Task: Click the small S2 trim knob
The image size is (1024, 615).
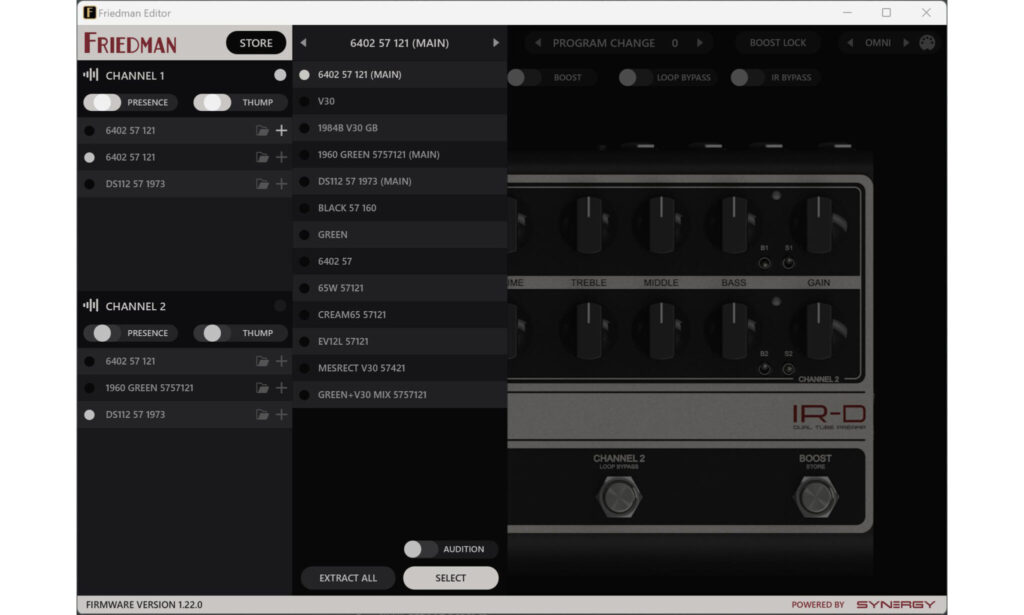Action: point(789,369)
